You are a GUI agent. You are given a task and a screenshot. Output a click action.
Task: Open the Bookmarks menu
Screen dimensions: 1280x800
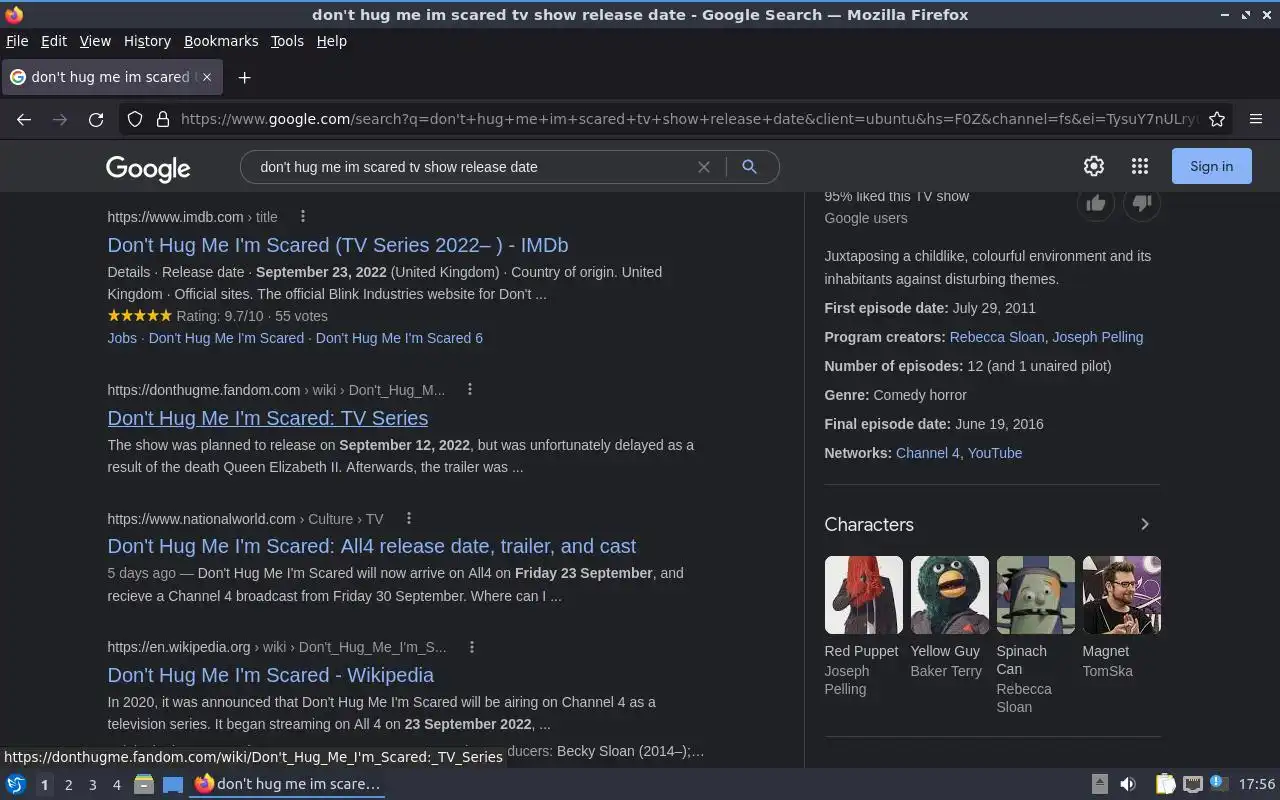[x=221, y=41]
